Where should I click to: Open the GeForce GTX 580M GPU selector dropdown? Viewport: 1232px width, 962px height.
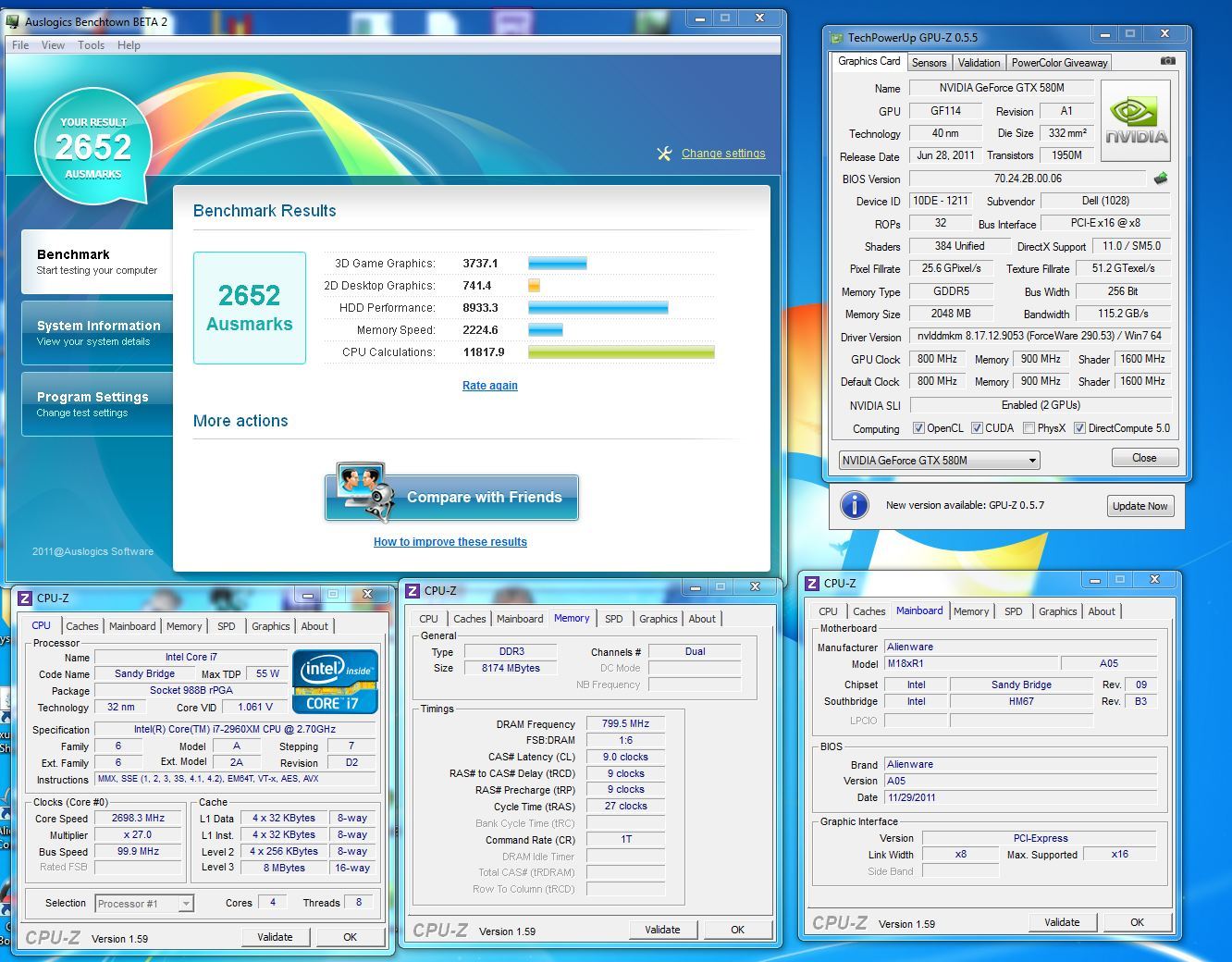click(940, 461)
